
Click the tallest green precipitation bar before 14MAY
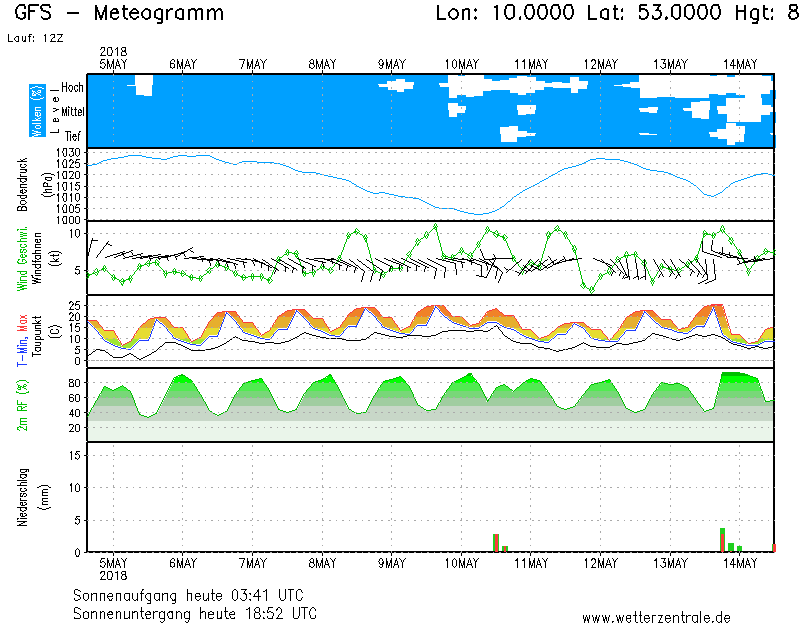722,539
